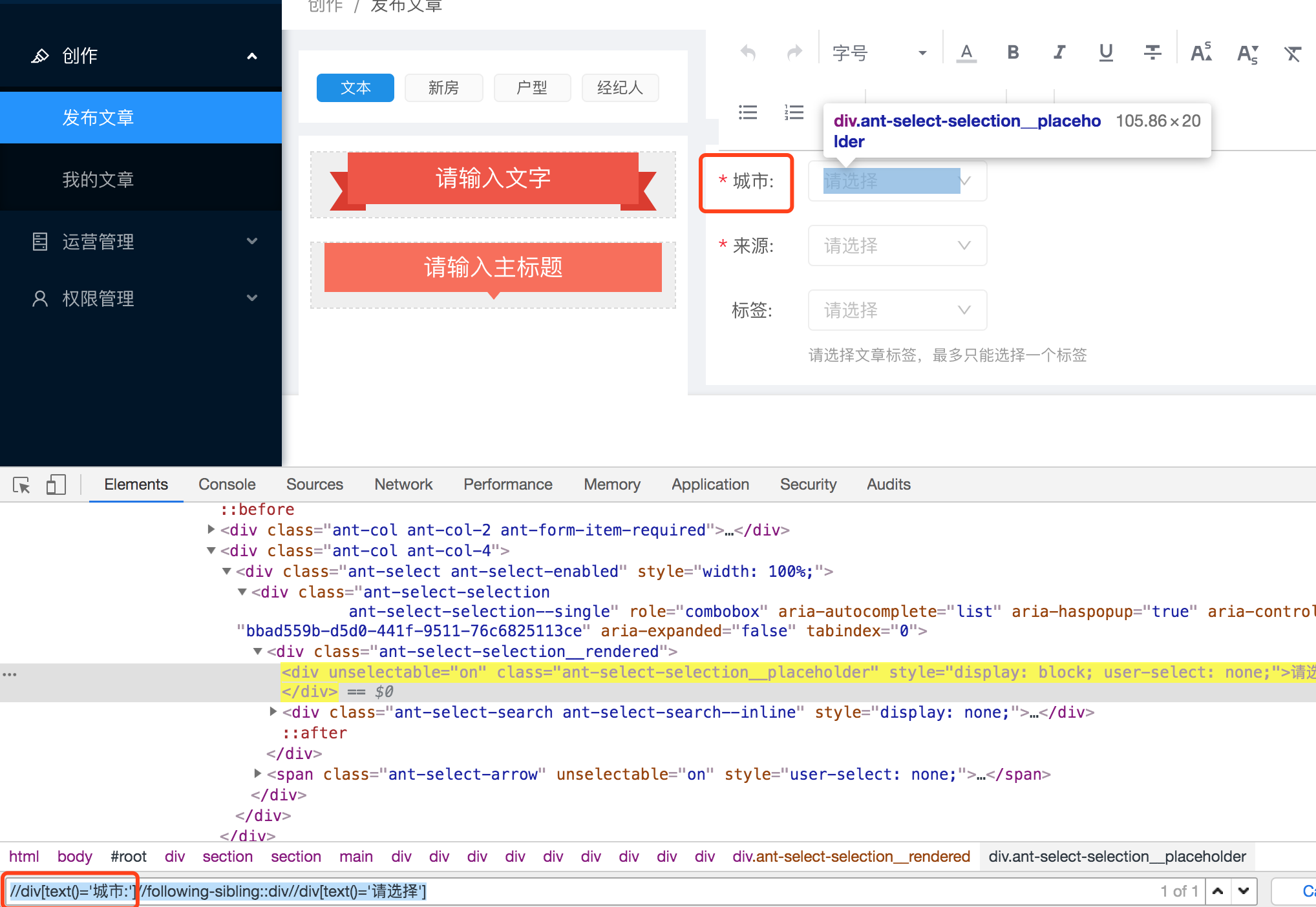Open 我的文章 in the sidebar
Image resolution: width=1316 pixels, height=907 pixels.
pos(98,179)
